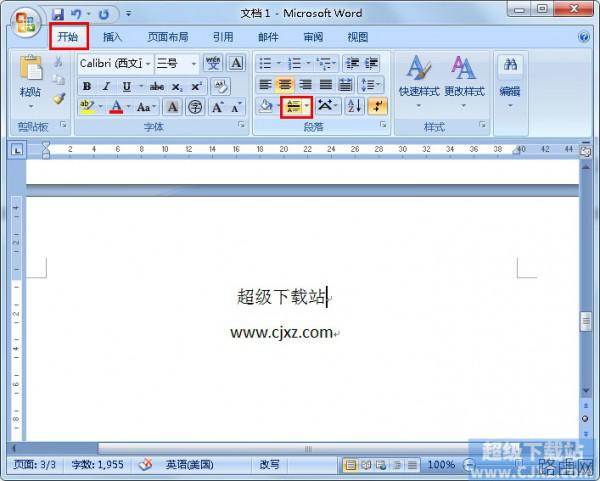Decrease the paragraph indent
The width and height of the screenshot is (600, 481).
[352, 63]
